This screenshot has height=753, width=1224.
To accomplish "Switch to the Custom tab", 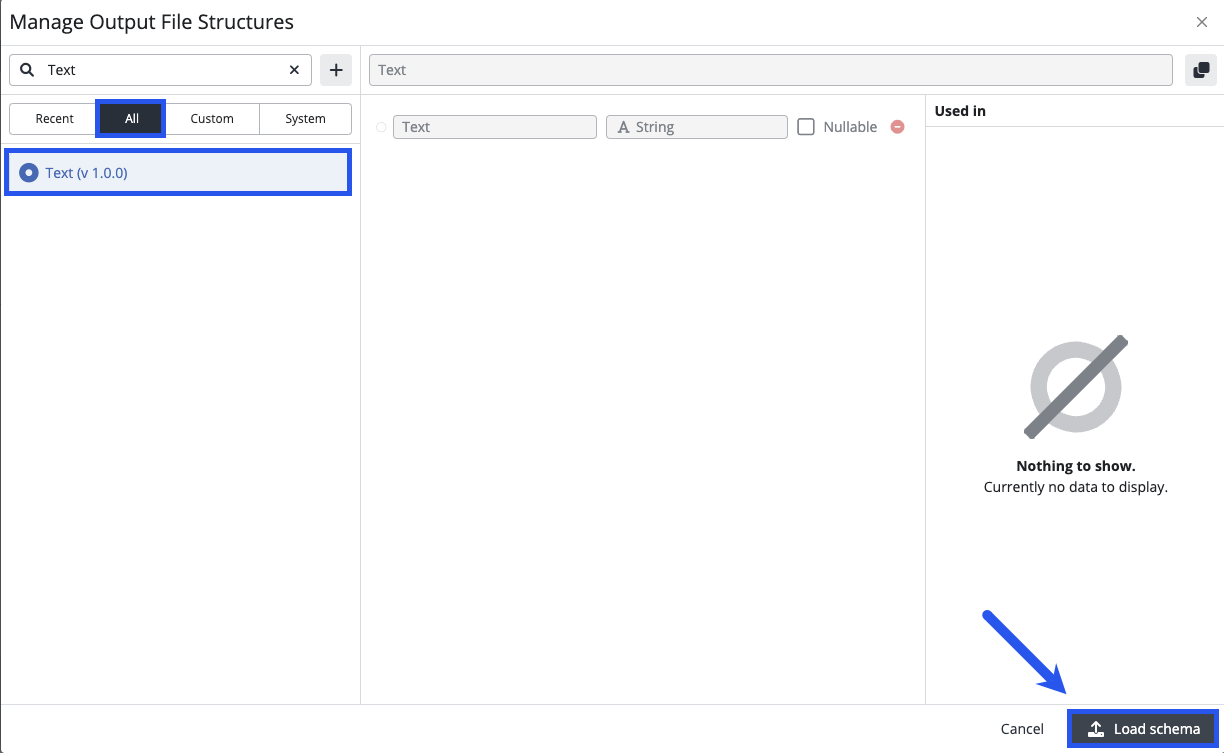I will (x=212, y=118).
